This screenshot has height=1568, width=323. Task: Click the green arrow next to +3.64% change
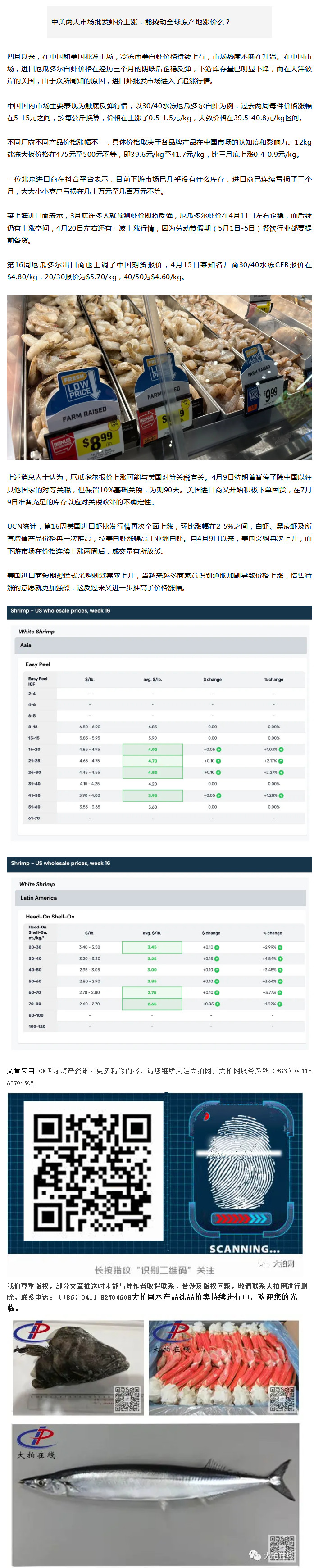click(x=280, y=981)
